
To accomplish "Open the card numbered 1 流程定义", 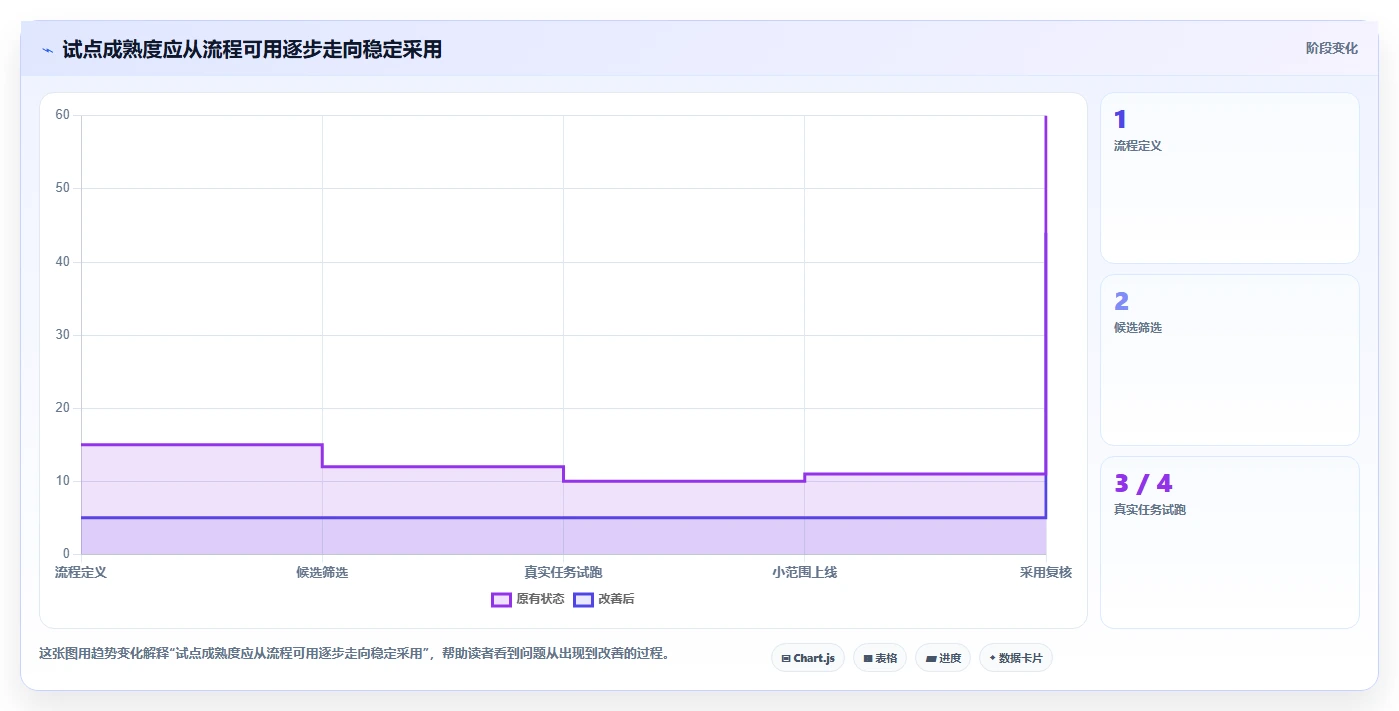I will pos(1230,178).
